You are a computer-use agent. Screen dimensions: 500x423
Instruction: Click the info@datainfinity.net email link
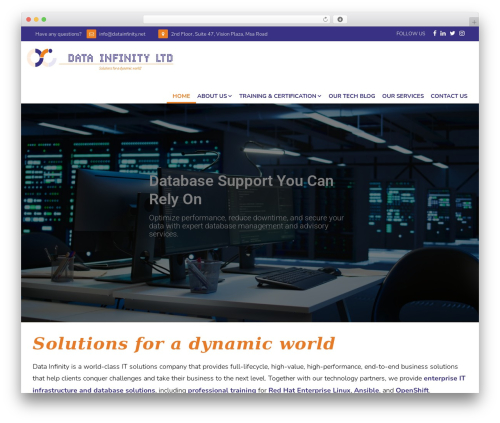point(122,34)
